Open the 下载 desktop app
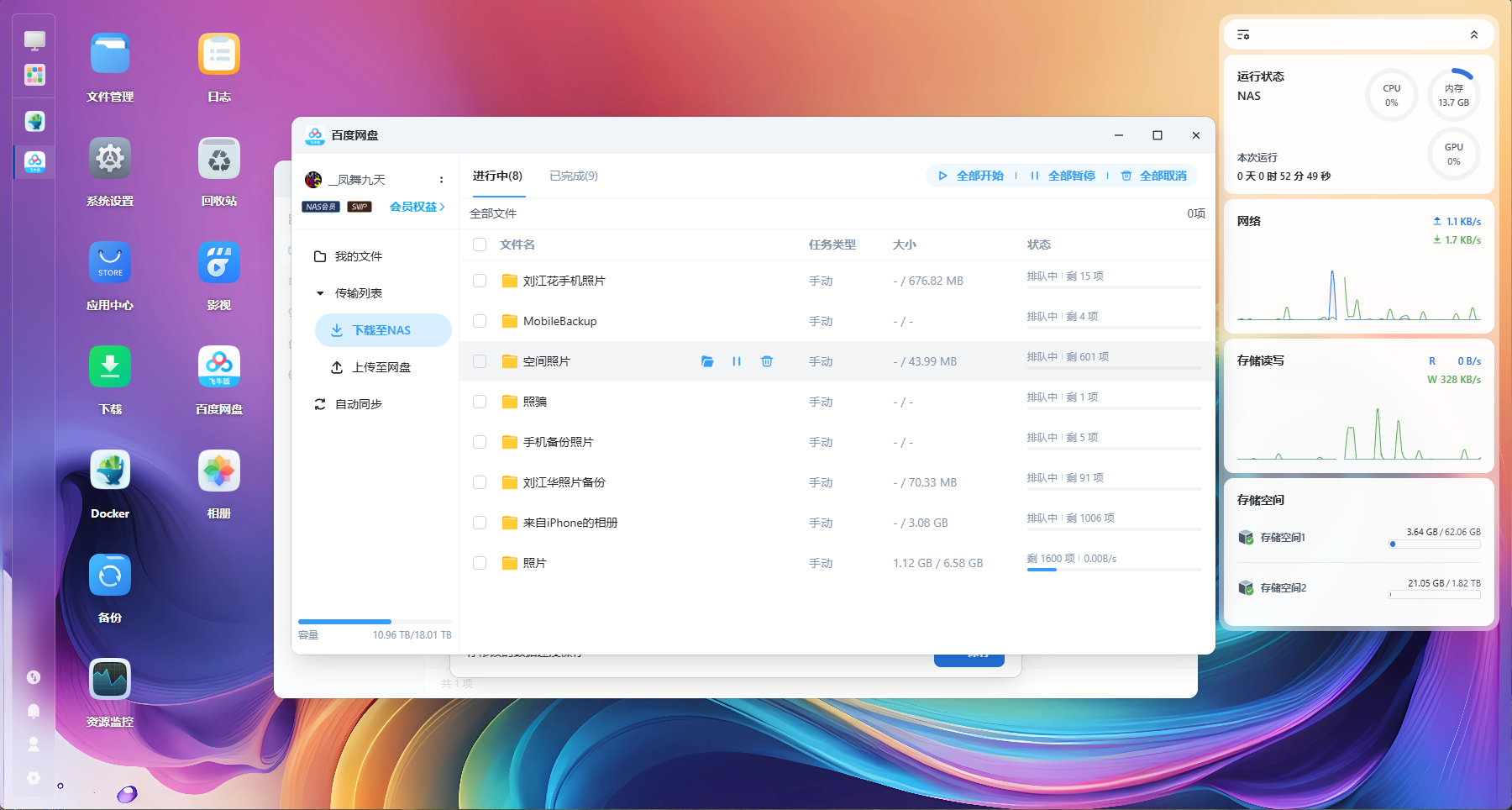1512x810 pixels. (x=110, y=366)
